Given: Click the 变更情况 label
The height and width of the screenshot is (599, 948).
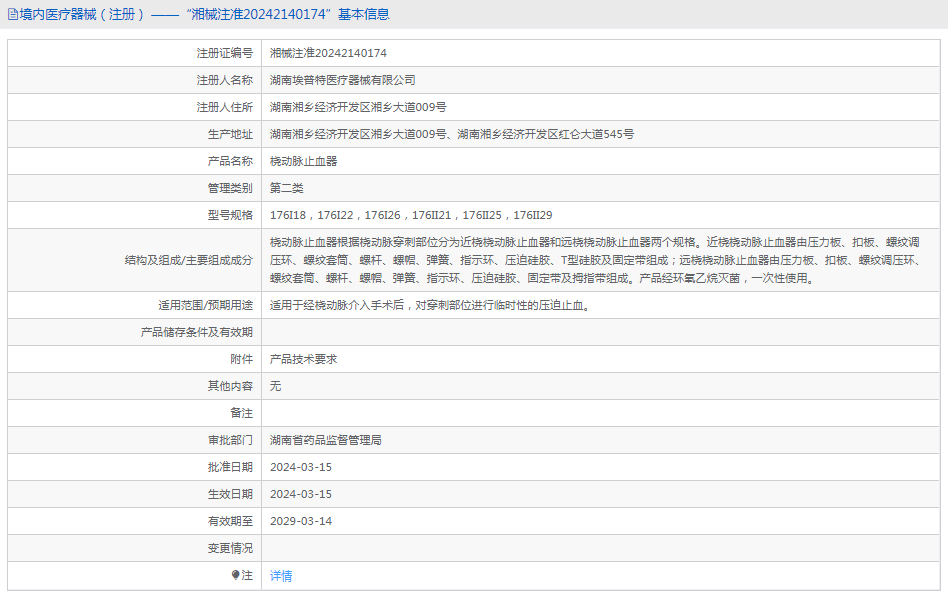Looking at the screenshot, I should pos(230,548).
